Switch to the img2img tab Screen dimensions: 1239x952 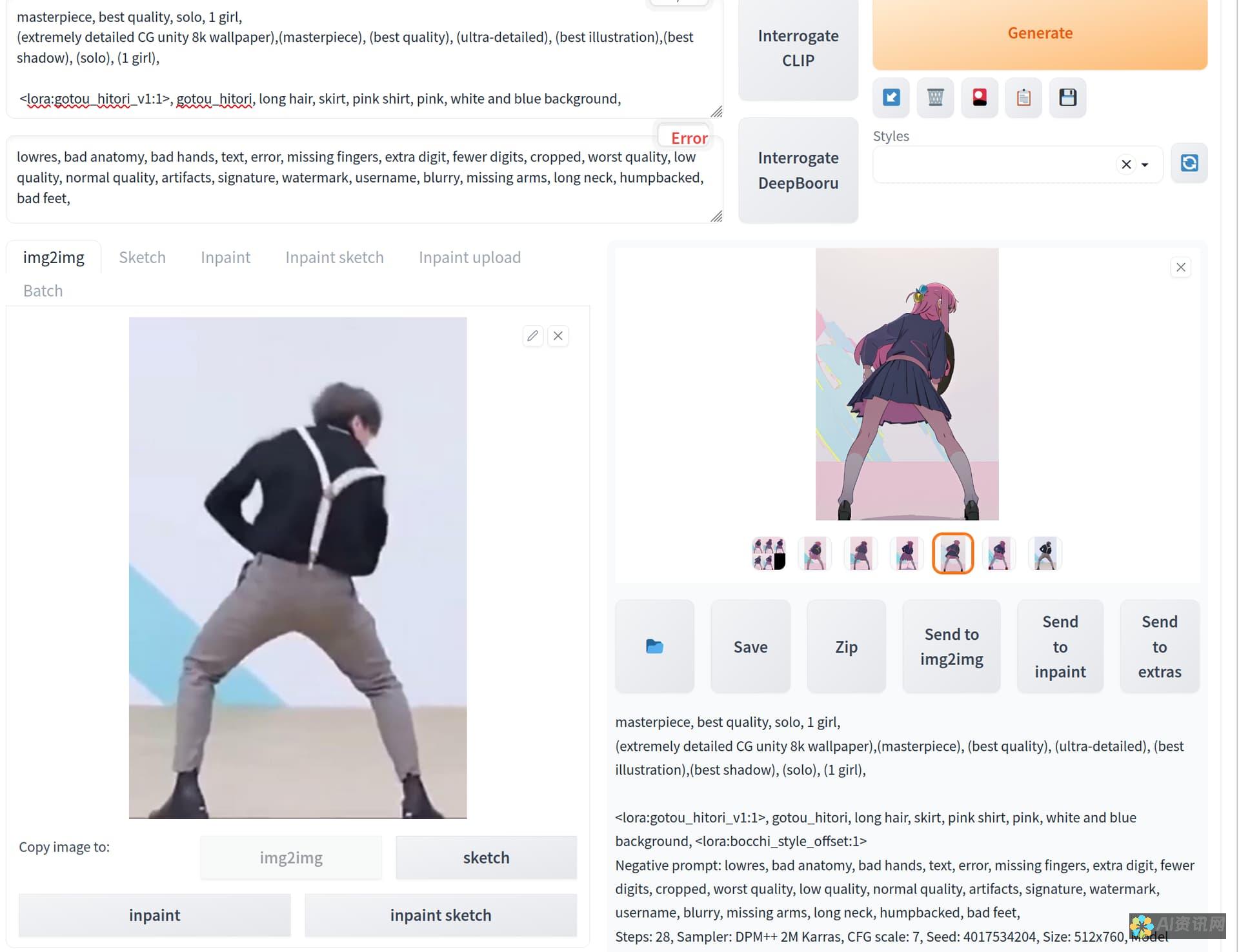click(53, 257)
